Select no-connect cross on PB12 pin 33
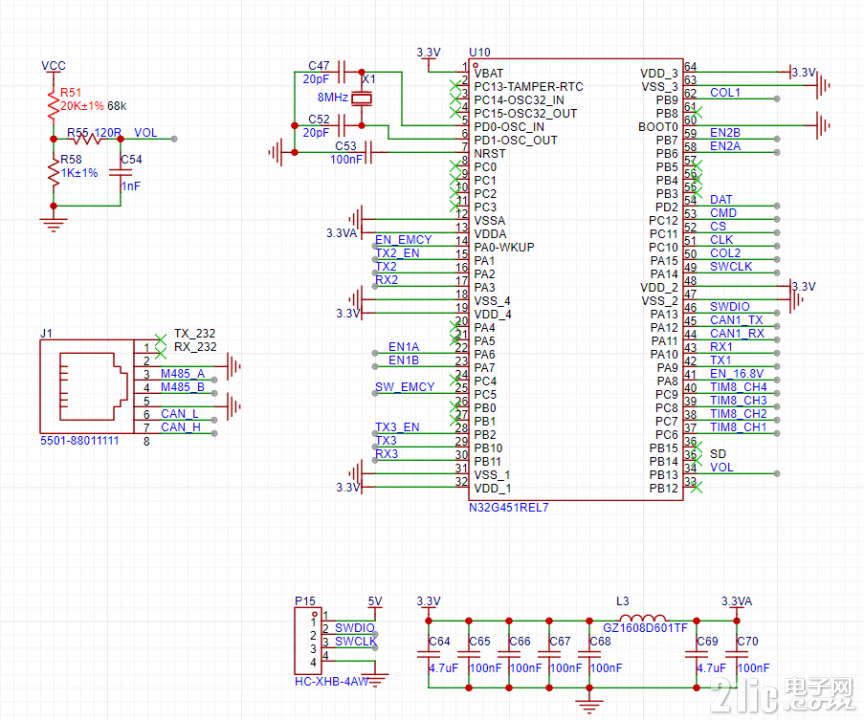Image resolution: width=864 pixels, height=720 pixels. 696,487
